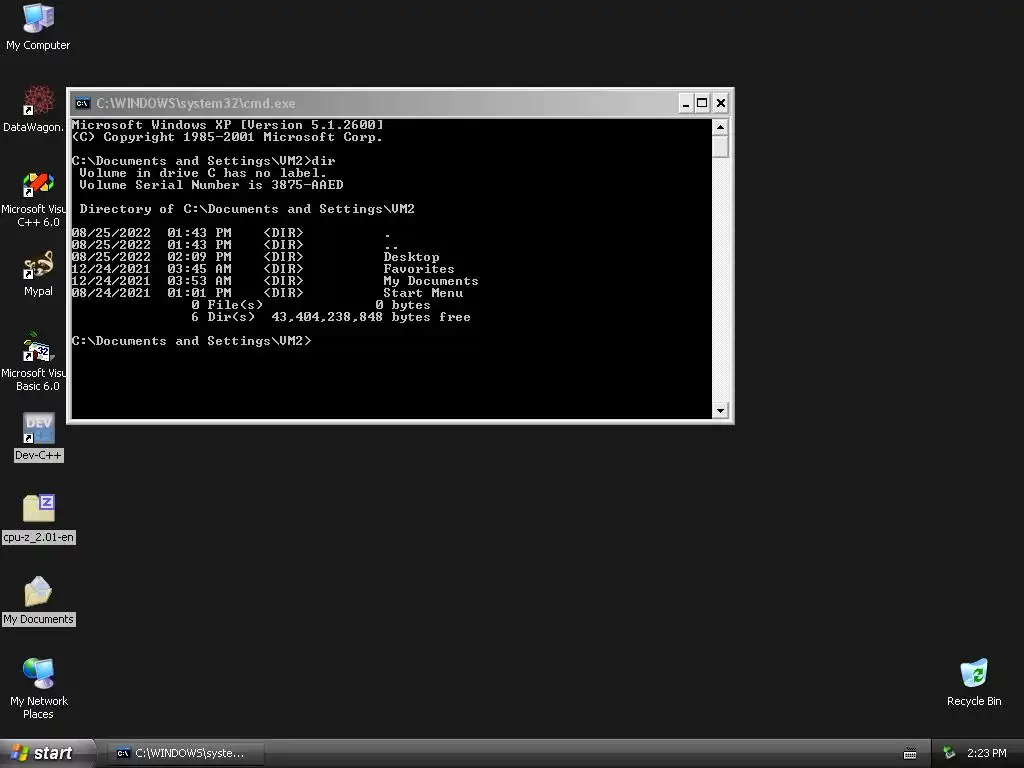1024x768 pixels.
Task: Click the Favorites directory entry in console
Action: (419, 268)
